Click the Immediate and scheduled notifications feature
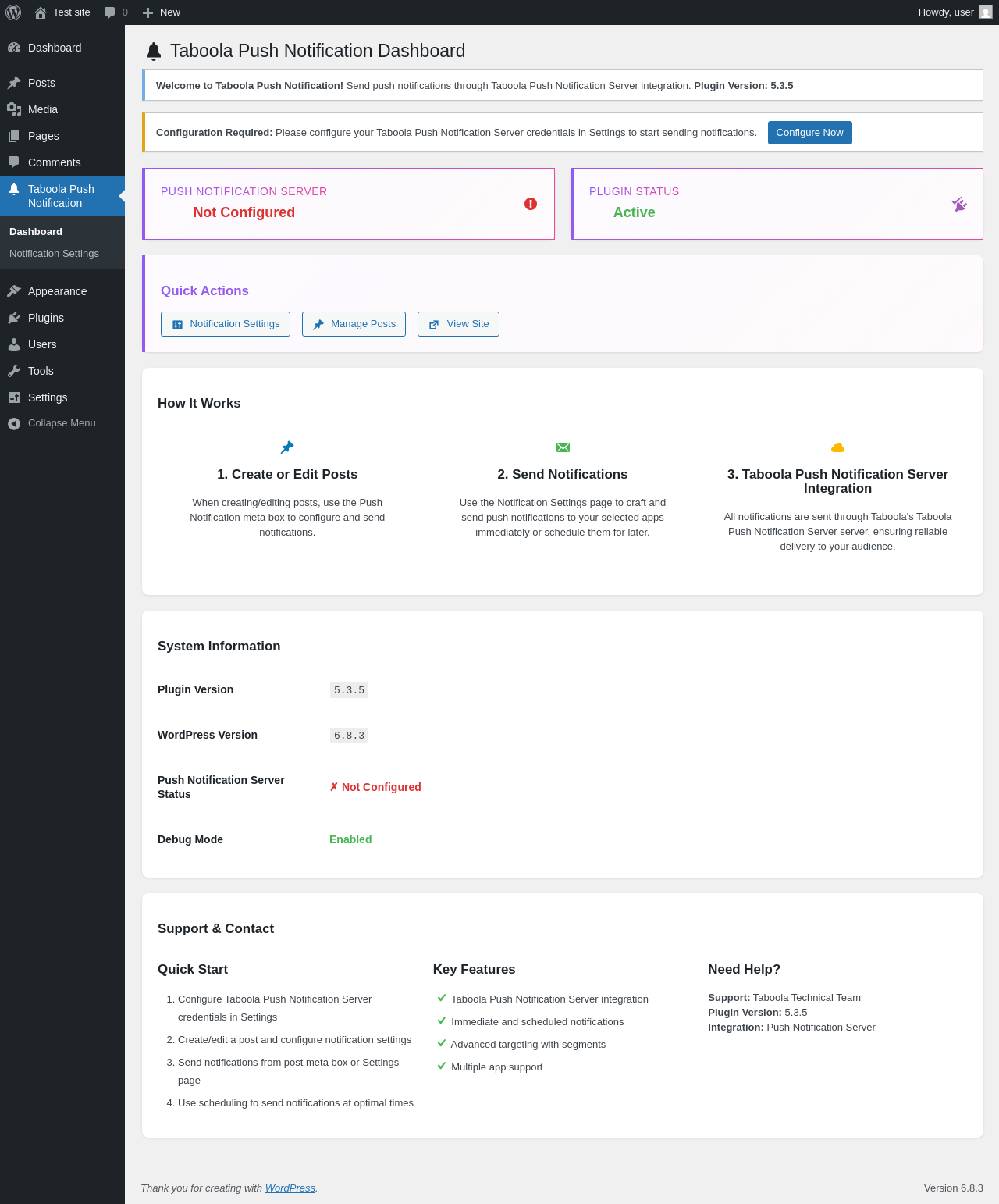 click(538, 1022)
